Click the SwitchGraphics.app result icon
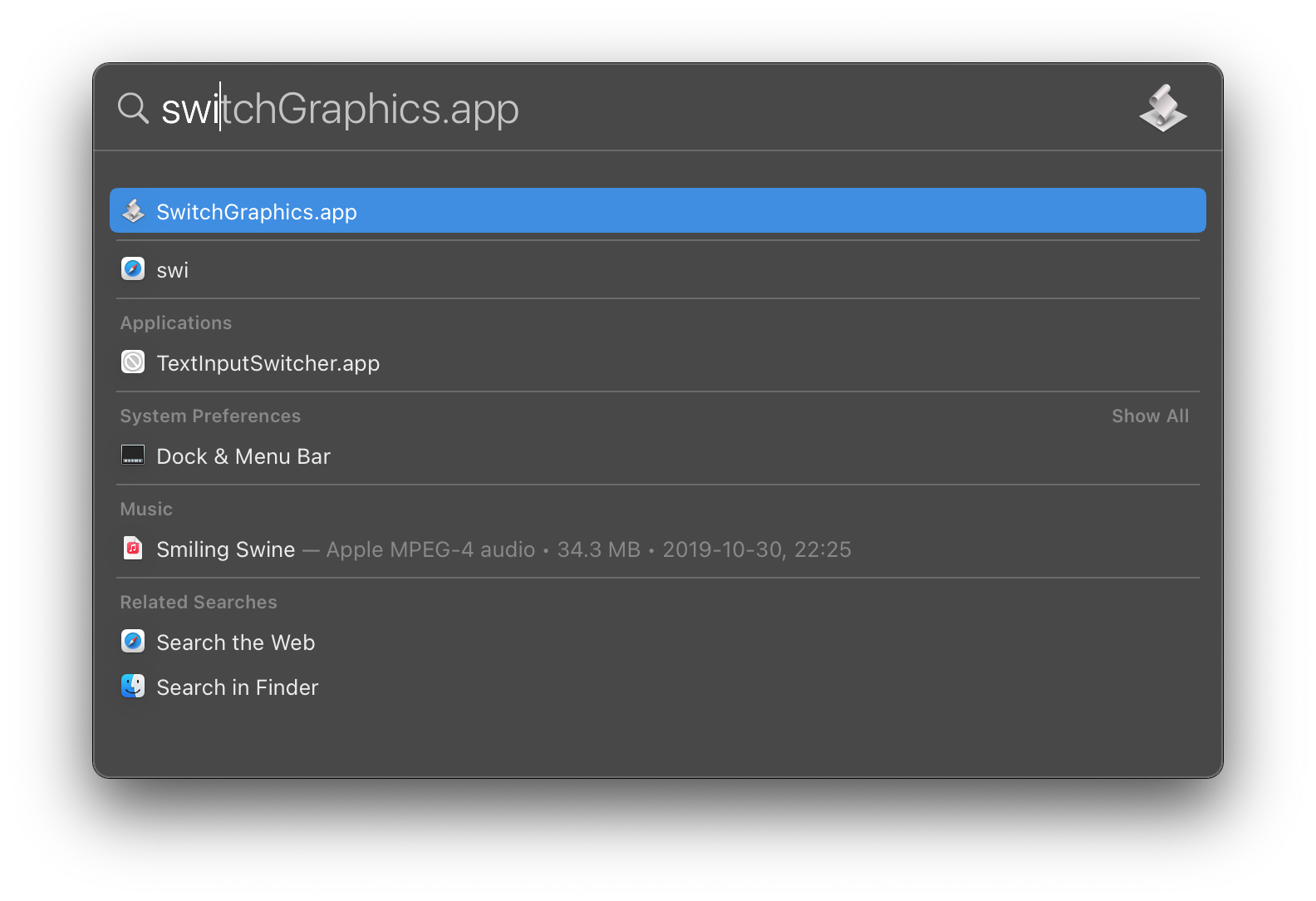 tap(133, 211)
